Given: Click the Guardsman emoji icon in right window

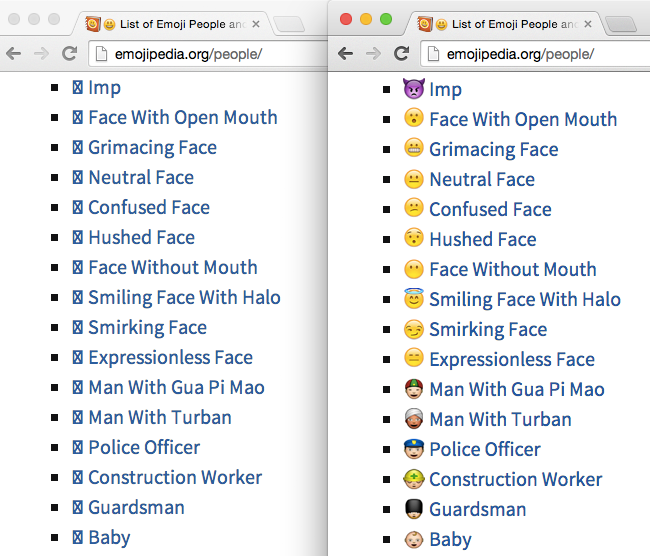Looking at the screenshot, I should point(414,509).
